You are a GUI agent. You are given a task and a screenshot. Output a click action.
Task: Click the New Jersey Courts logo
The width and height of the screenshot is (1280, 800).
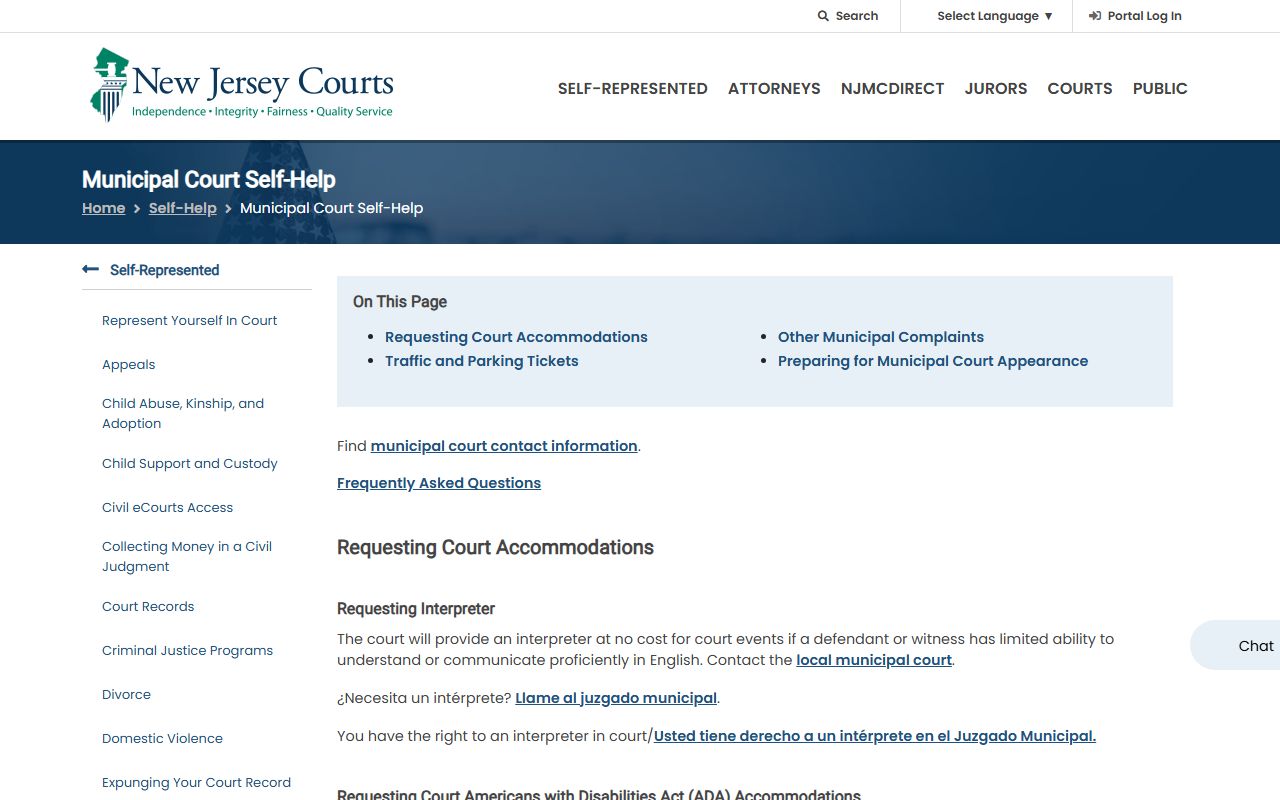pos(242,85)
